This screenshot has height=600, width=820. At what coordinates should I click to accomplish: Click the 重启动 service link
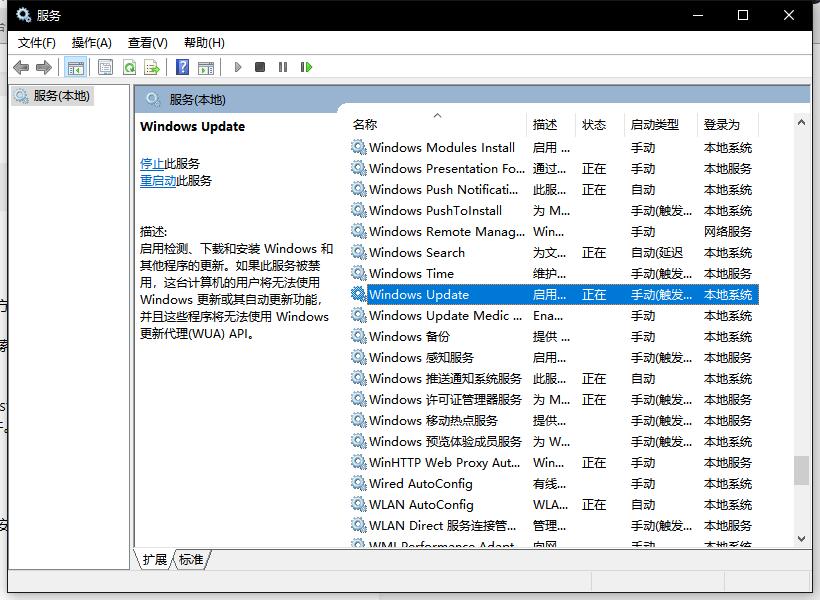pyautogui.click(x=158, y=181)
